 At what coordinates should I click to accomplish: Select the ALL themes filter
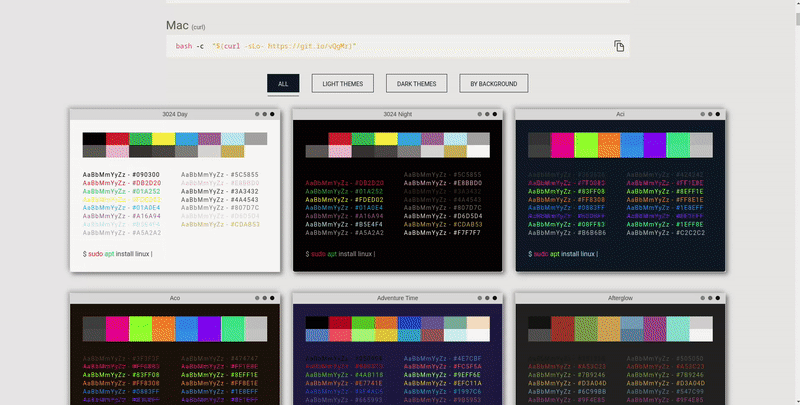[283, 84]
